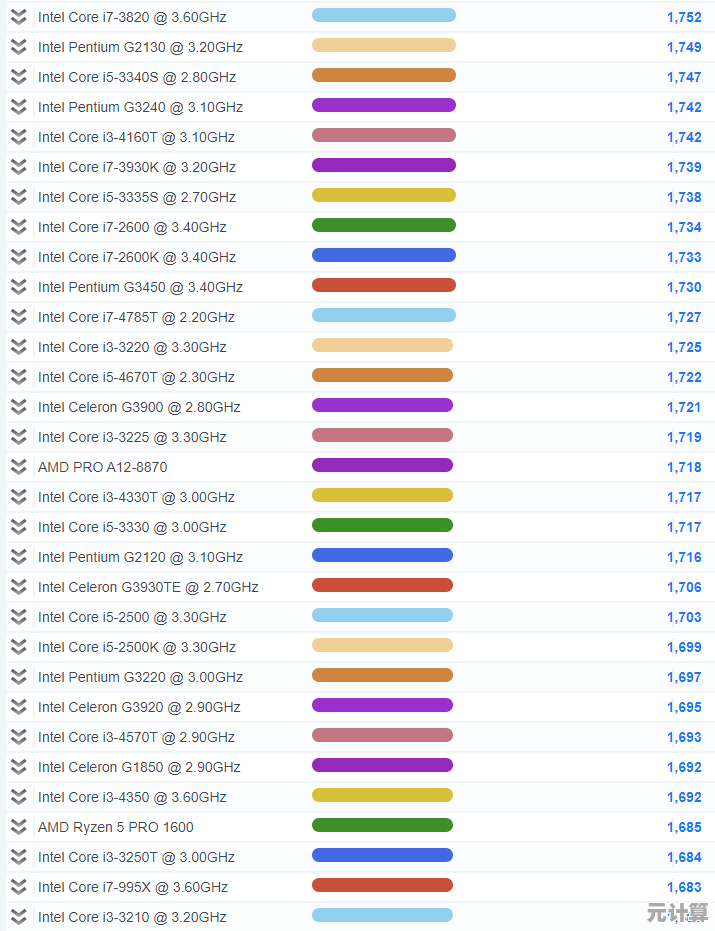The image size is (715, 931).
Task: Click double-chevron icon next to AMD PRO A12-8870
Action: pos(18,467)
